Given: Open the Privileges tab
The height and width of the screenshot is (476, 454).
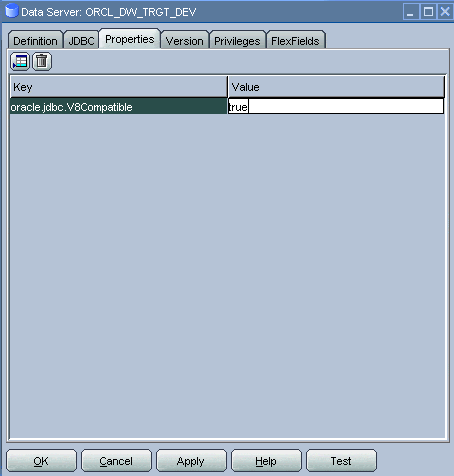Looking at the screenshot, I should tap(237, 41).
